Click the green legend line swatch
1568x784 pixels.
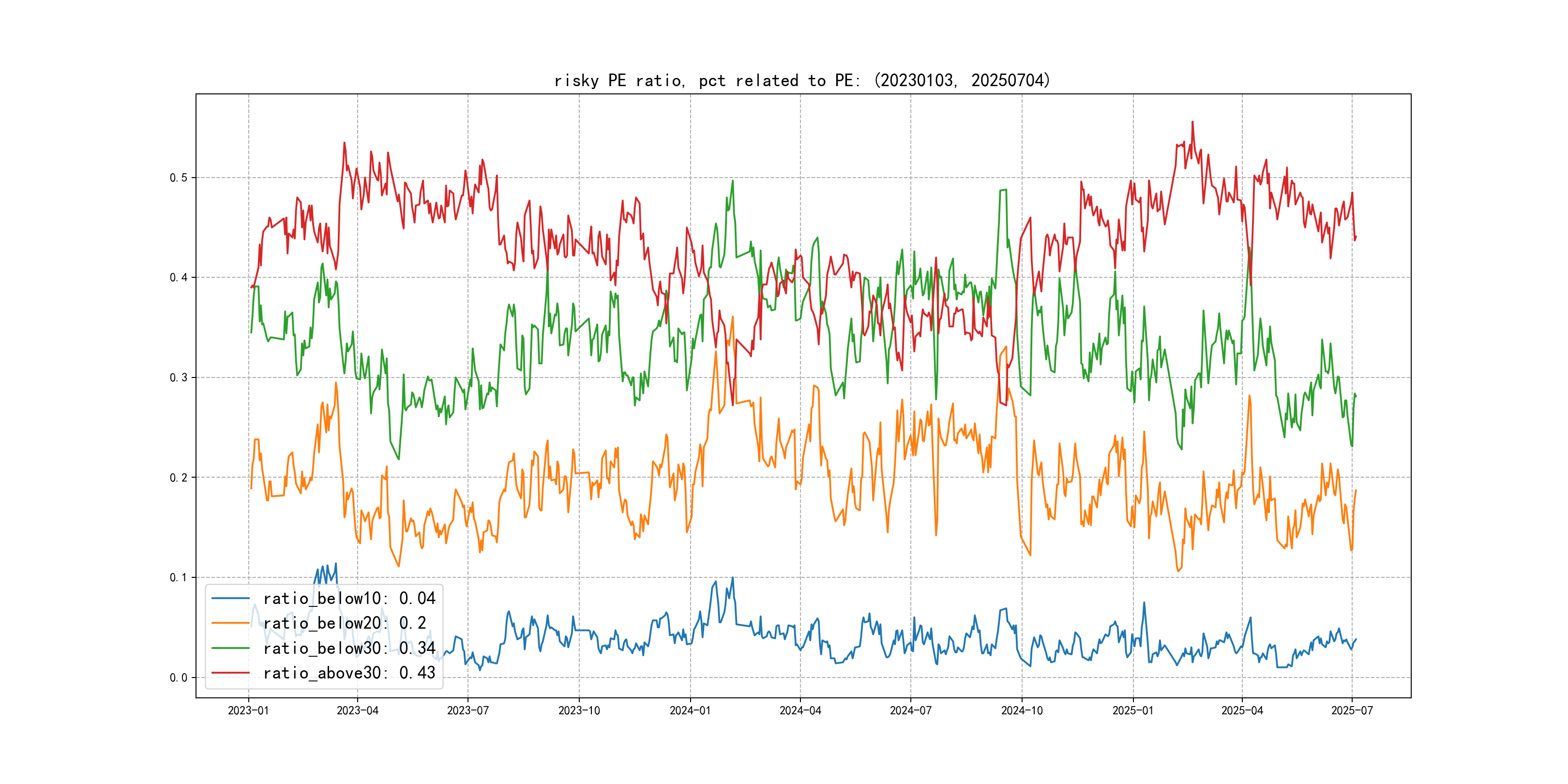231,648
